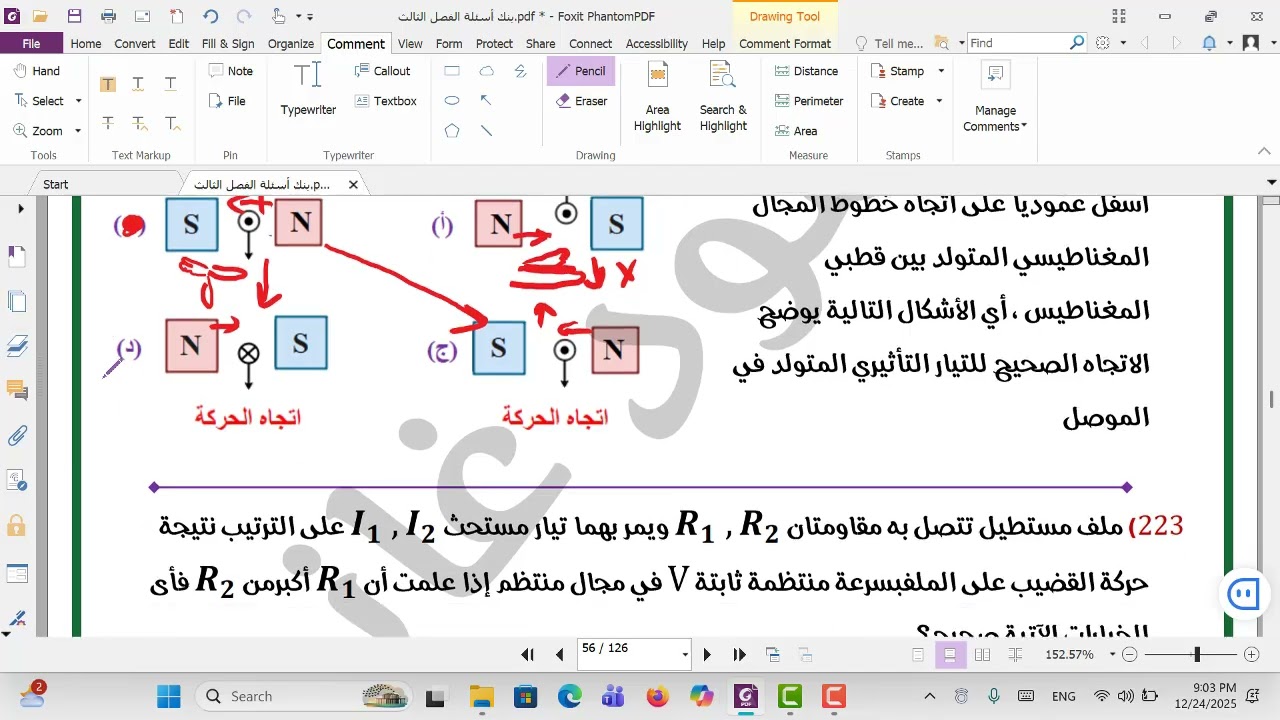Image resolution: width=1280 pixels, height=720 pixels.
Task: Select the Cloud drawing shape
Action: (x=486, y=71)
